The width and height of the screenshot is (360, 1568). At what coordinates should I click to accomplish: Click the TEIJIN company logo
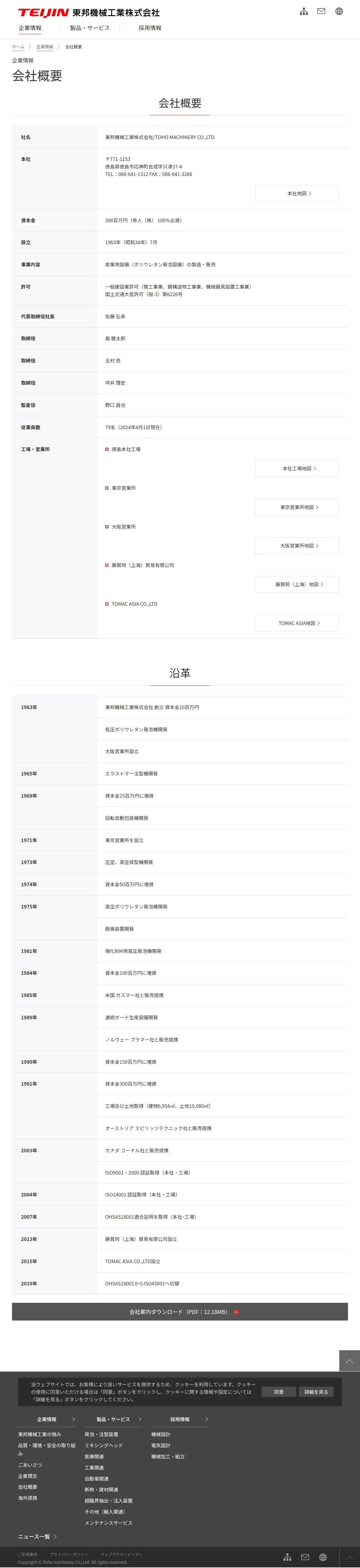point(89,12)
